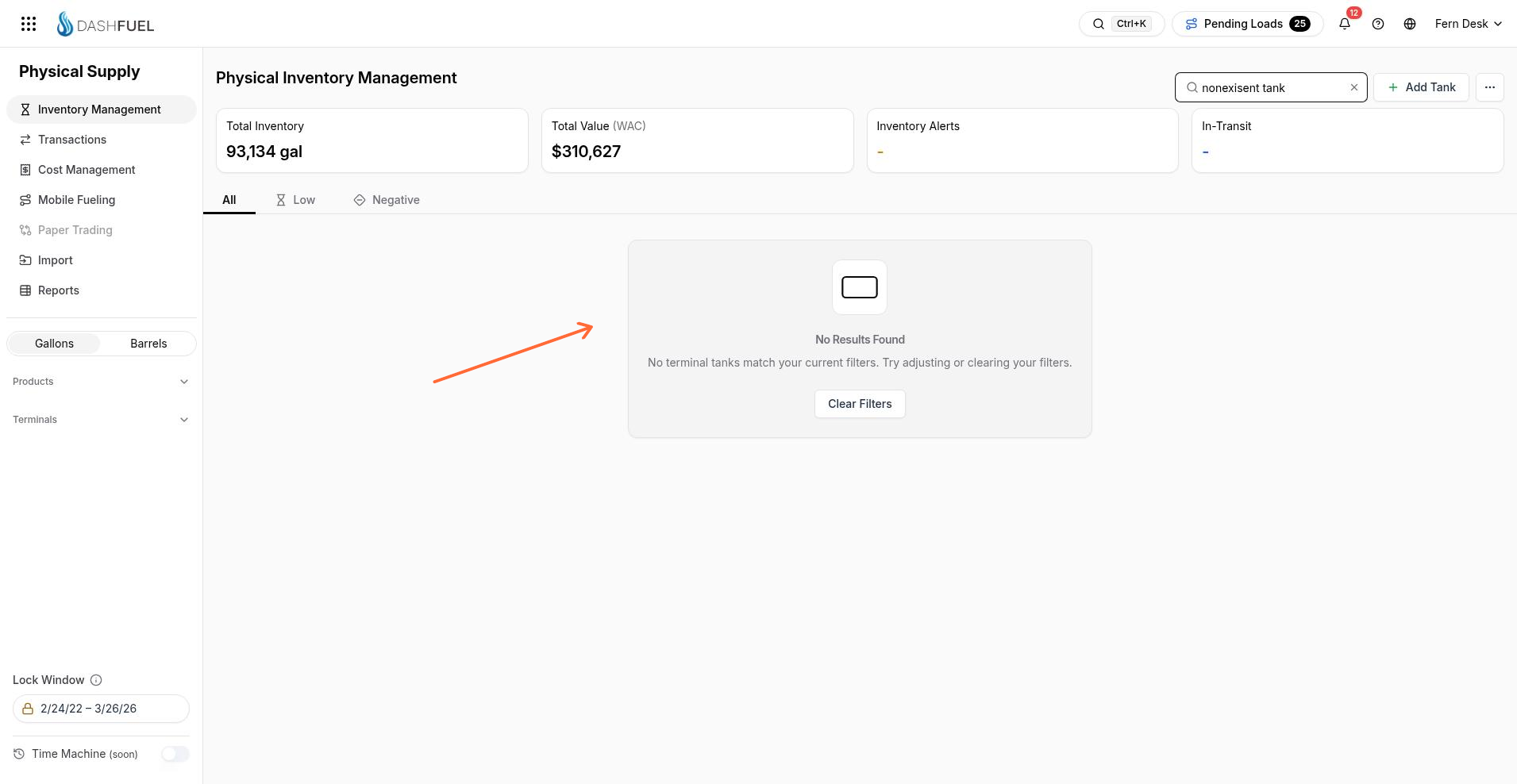The height and width of the screenshot is (784, 1517).
Task: Open Pending Loads list
Action: (x=1247, y=24)
